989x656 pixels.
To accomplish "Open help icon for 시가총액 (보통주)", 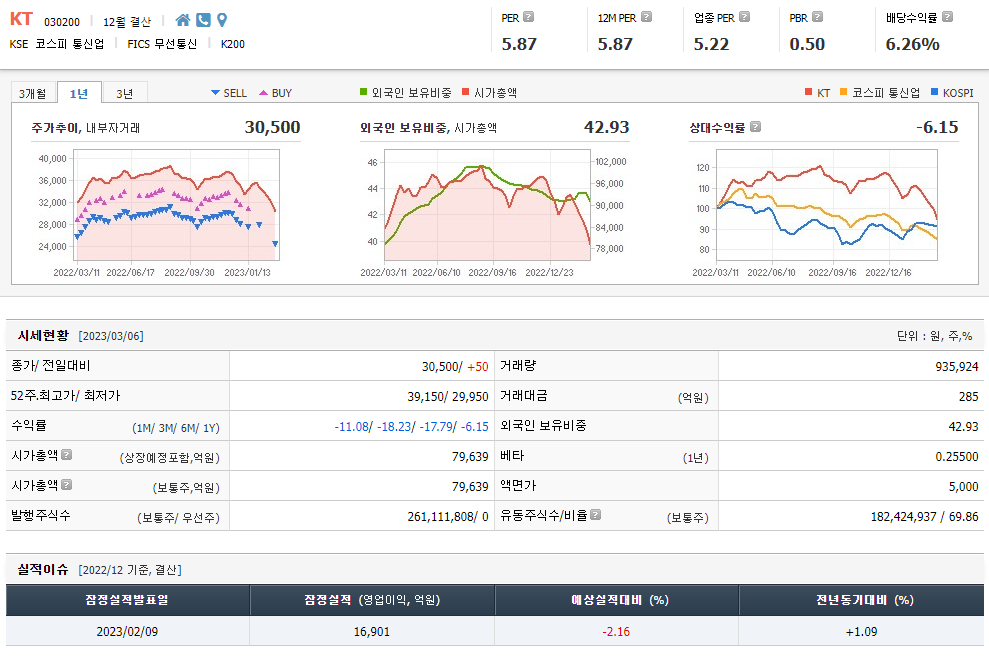I will [x=67, y=484].
